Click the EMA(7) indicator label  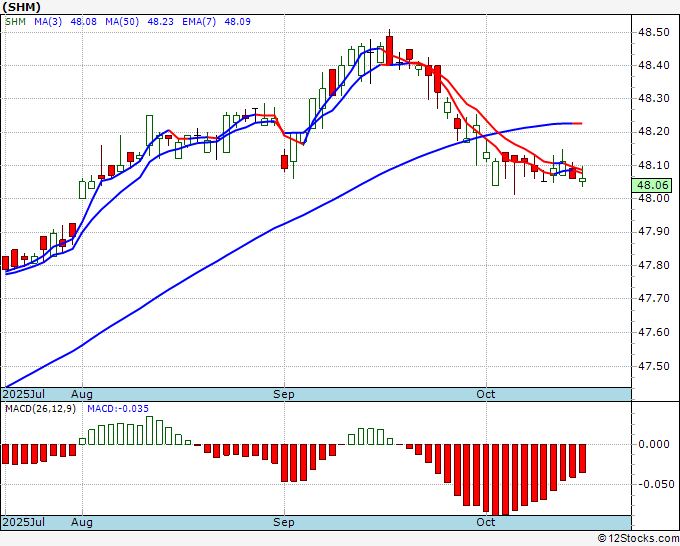pos(199,21)
